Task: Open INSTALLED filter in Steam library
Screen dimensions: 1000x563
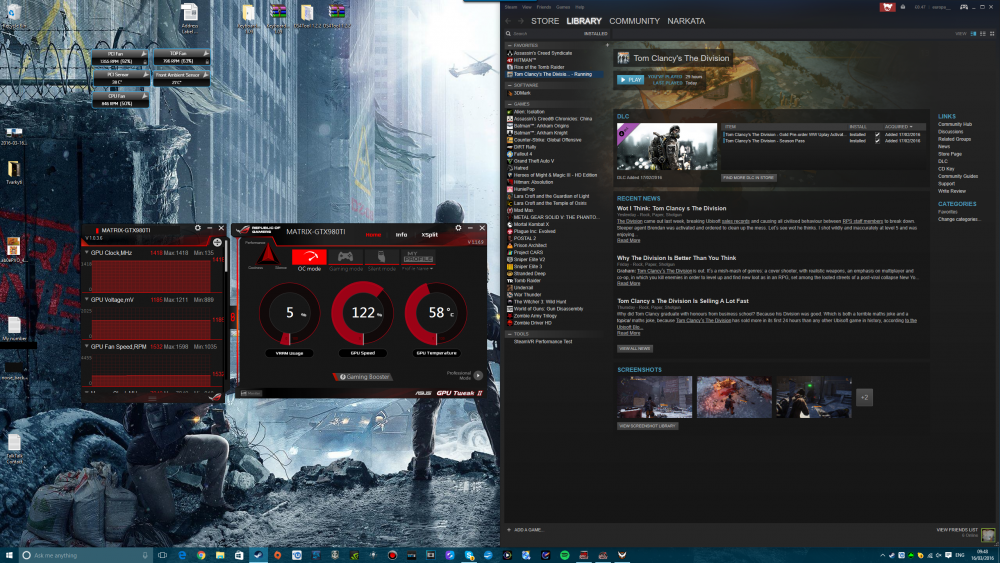Action: click(595, 33)
